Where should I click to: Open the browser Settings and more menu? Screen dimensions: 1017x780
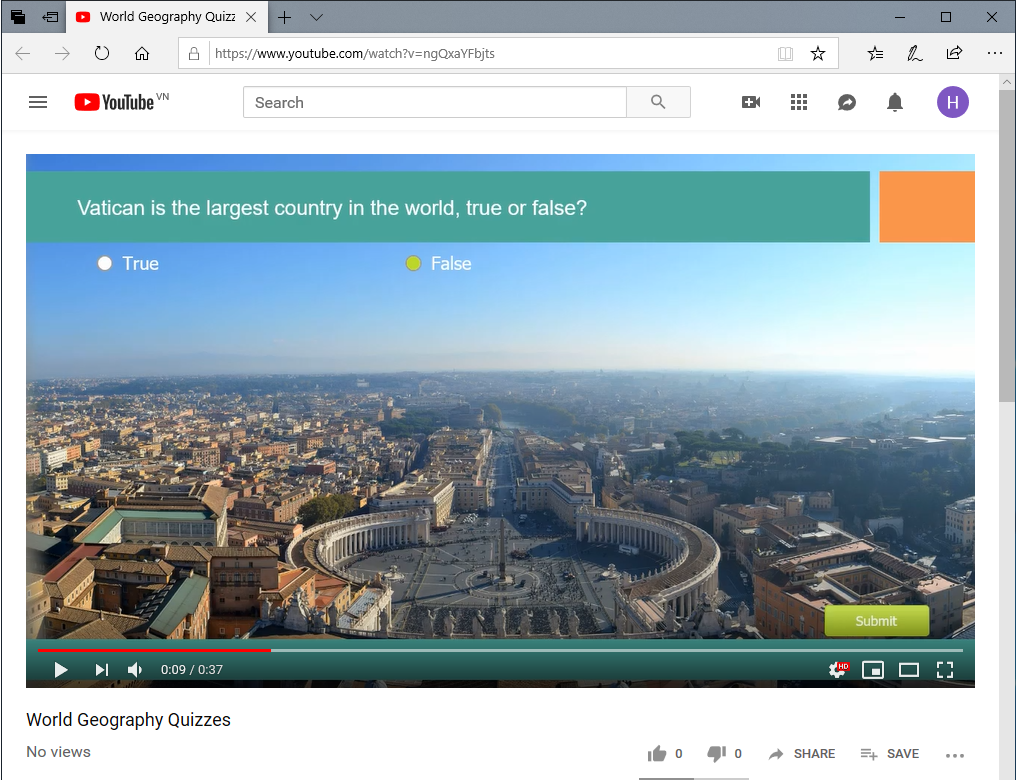point(994,54)
